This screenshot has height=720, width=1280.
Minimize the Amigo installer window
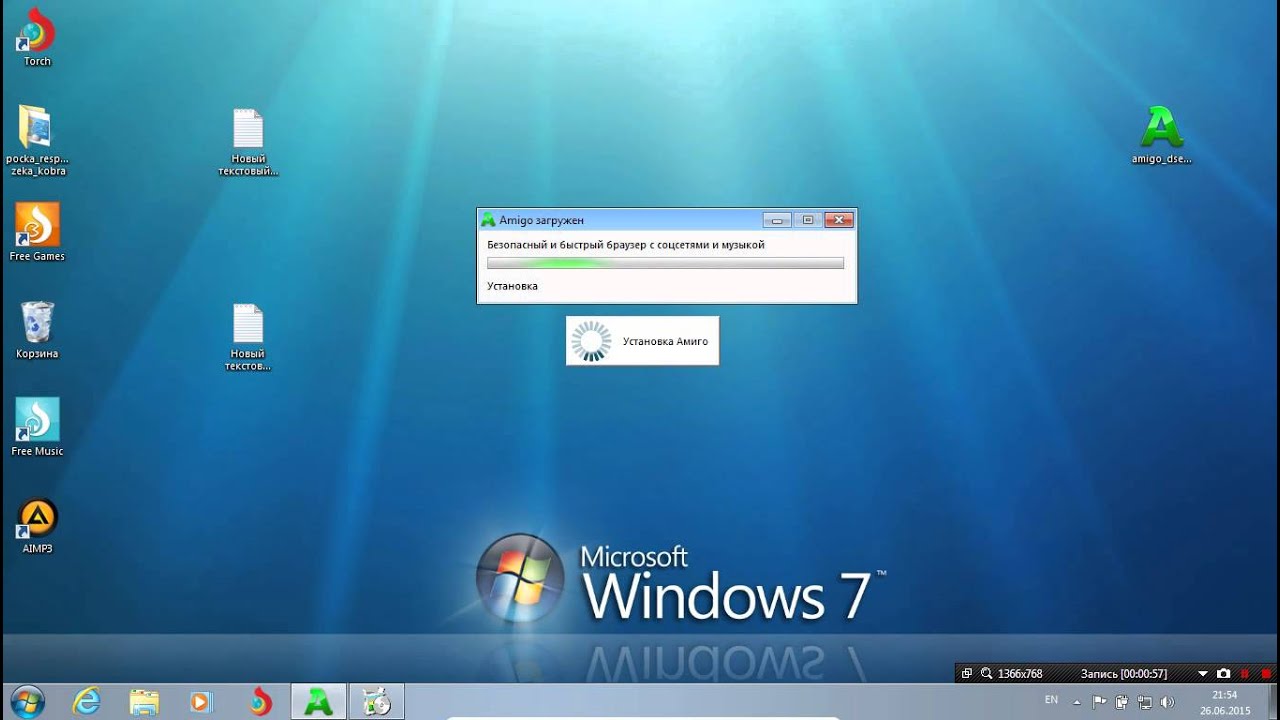[777, 220]
